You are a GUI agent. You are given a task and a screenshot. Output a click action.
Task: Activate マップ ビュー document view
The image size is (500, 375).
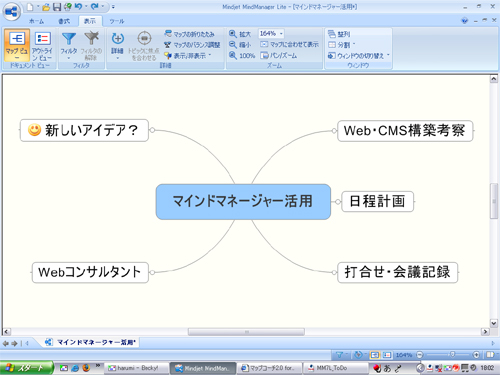click(16, 45)
